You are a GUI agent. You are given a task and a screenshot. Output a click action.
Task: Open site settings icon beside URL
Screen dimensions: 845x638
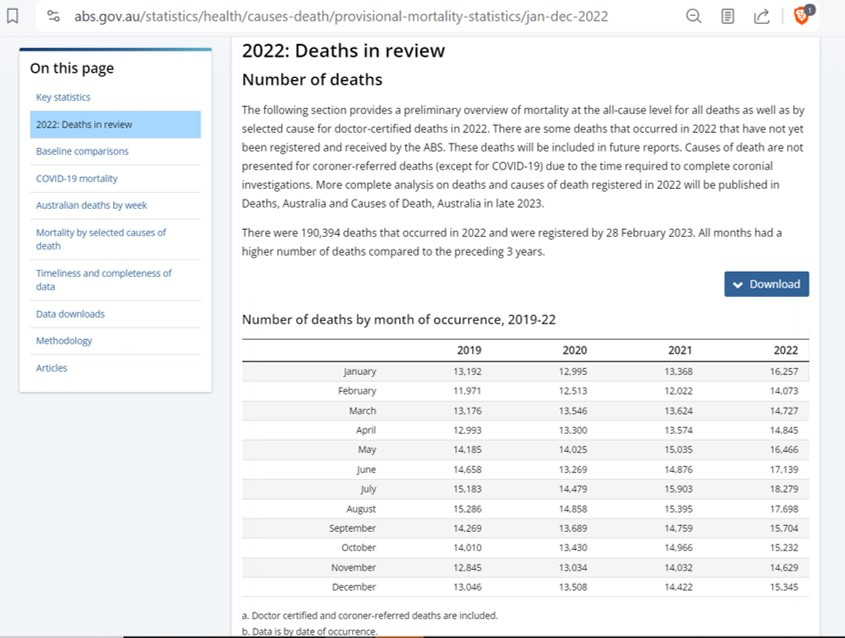coord(53,16)
